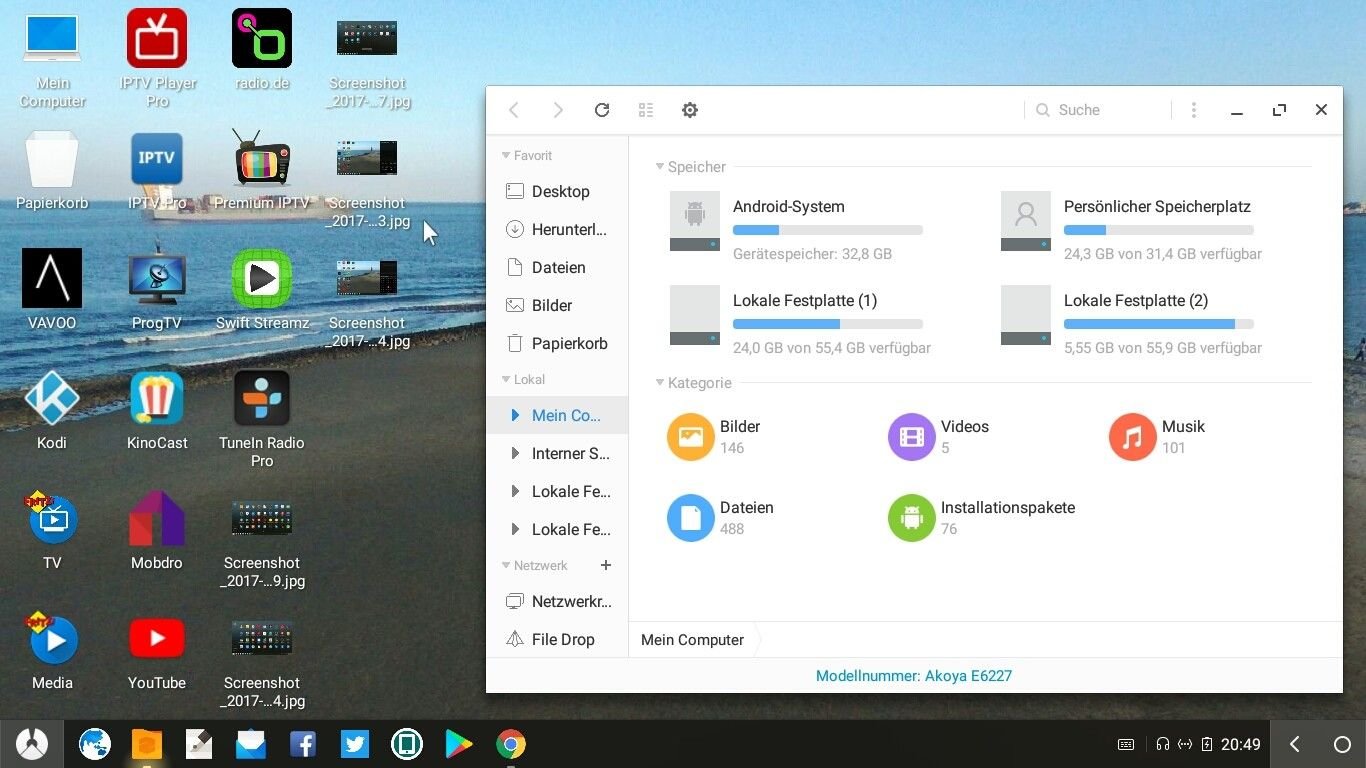Add a network location with plus button
This screenshot has width=1366, height=768.
click(x=605, y=565)
